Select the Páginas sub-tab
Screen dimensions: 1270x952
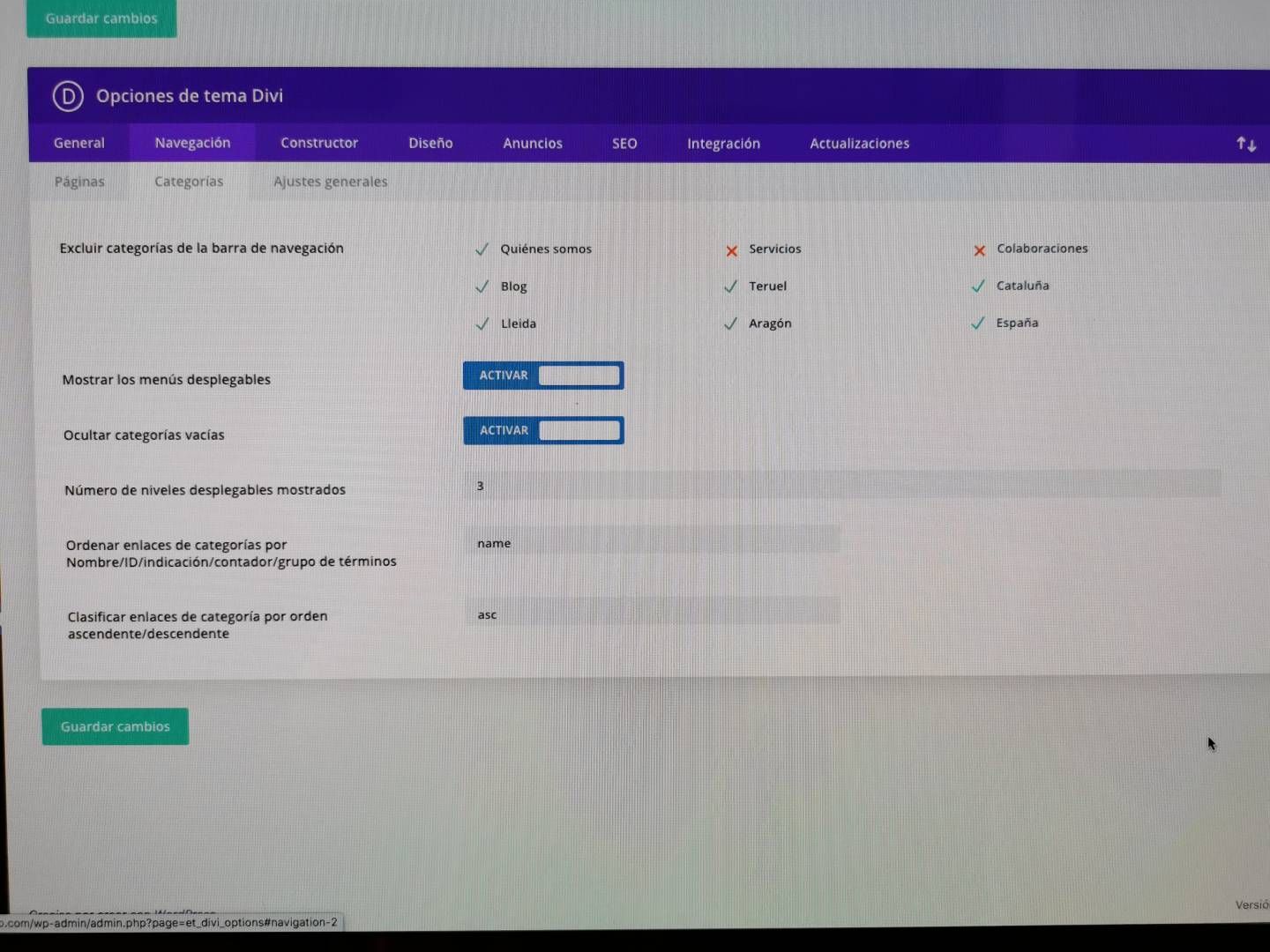coord(79,182)
